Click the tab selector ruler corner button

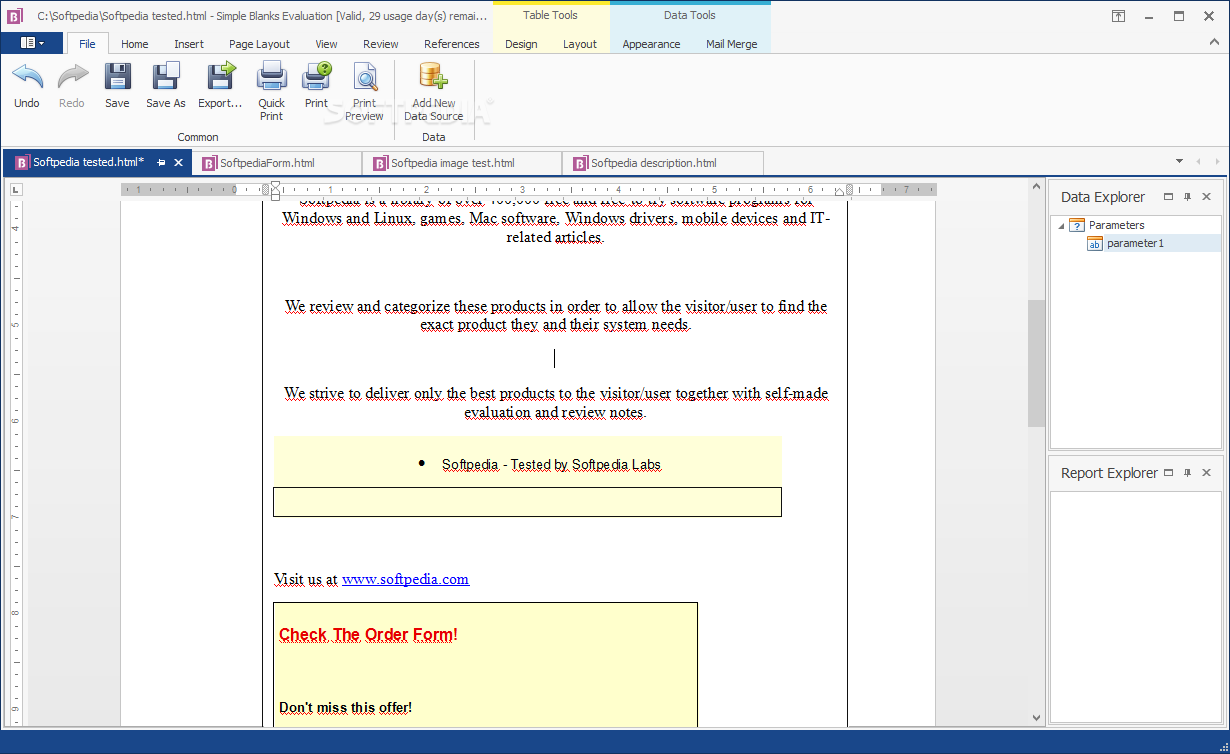(16, 189)
